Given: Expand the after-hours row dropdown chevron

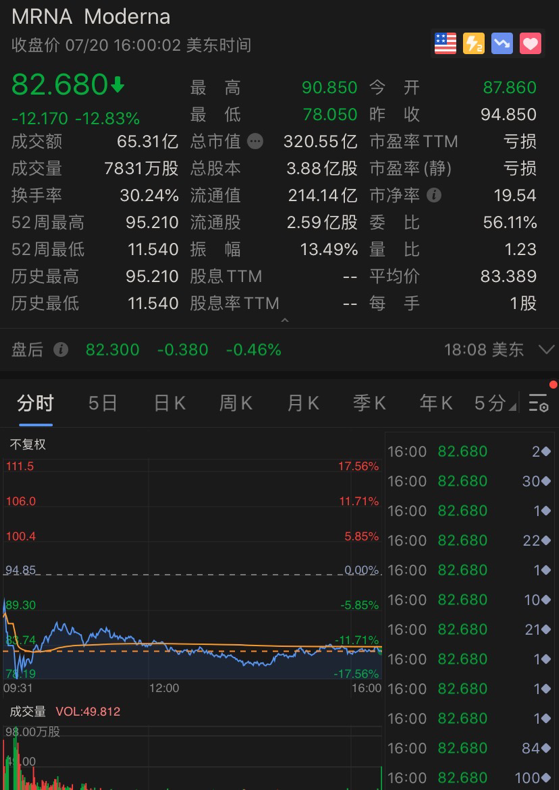Looking at the screenshot, I should pos(546,349).
